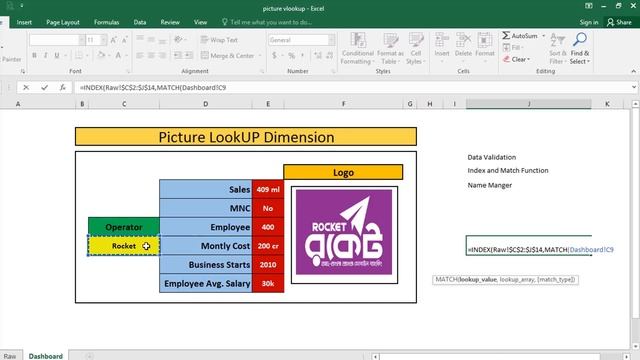Click the AutoSum sigma icon
Viewport: 640px width, 360px height.
[x=506, y=36]
